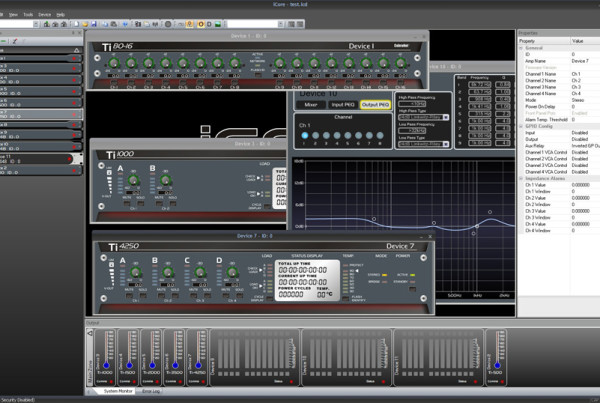The width and height of the screenshot is (600, 403).
Task: Click the green landscape picture toolbar icon
Action: point(218,24)
